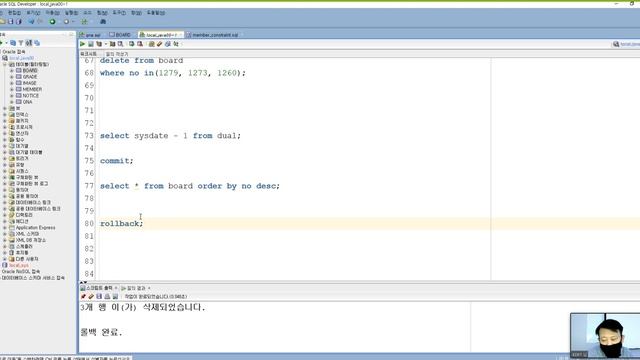
Task: Click the green Back navigation icon
Action: tap(53, 22)
